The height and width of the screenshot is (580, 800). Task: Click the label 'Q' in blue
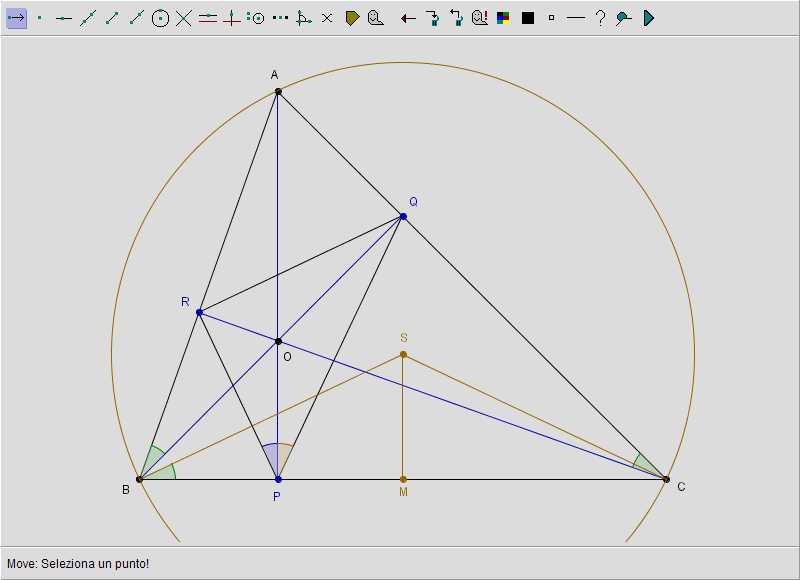414,201
